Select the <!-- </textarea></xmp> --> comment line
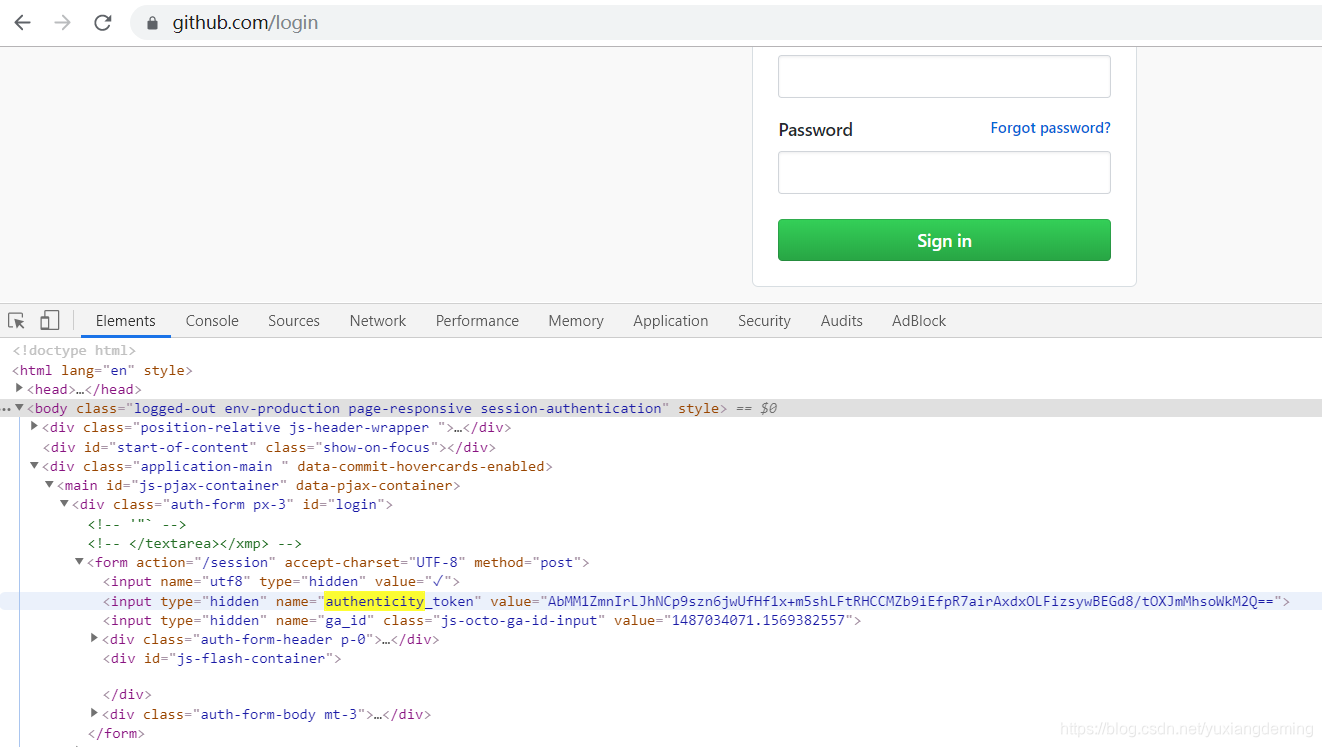The image size is (1322, 747). (x=195, y=543)
